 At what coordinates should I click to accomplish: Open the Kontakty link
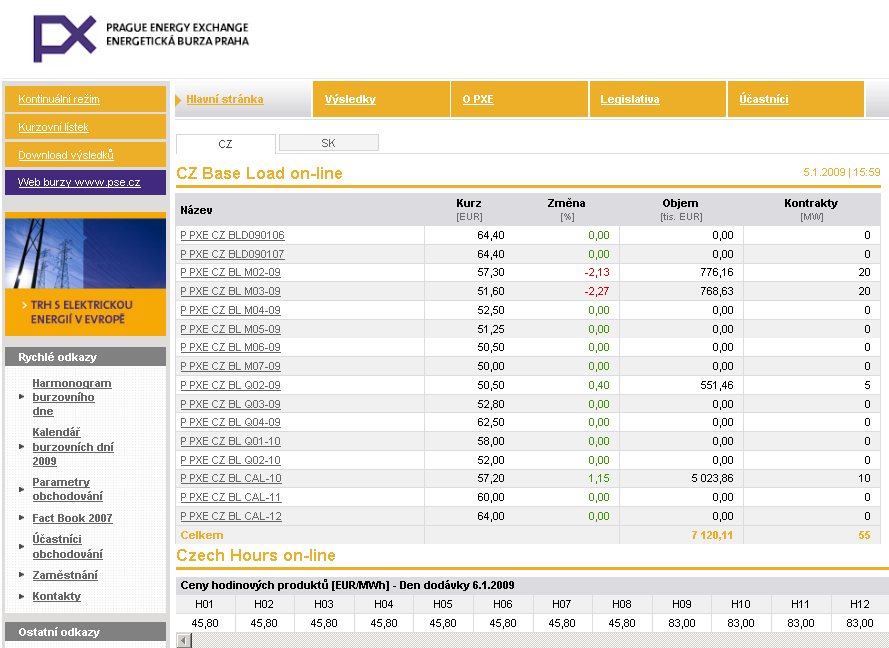56,596
